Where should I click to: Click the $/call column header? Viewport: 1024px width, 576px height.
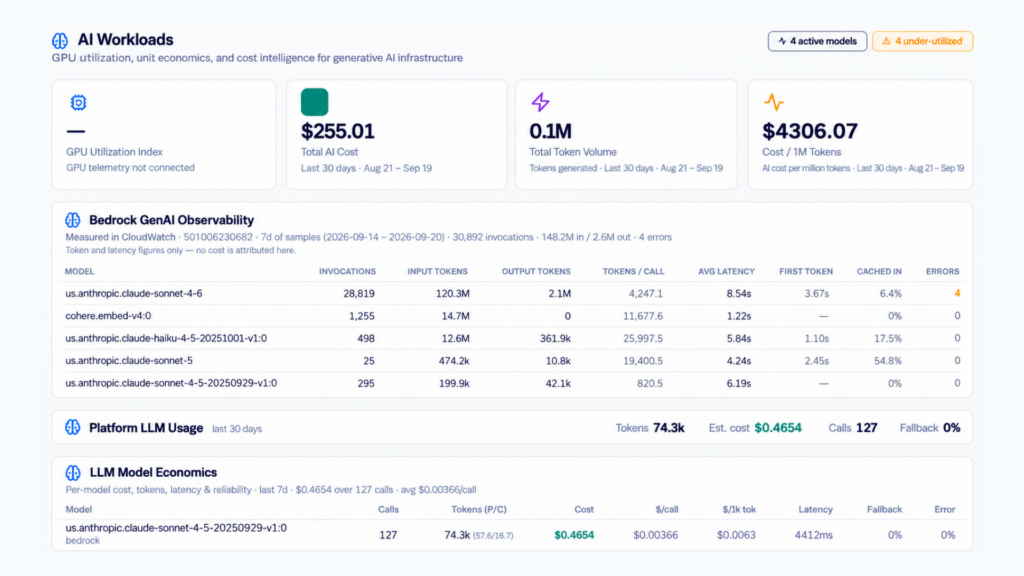pyautogui.click(x=667, y=509)
